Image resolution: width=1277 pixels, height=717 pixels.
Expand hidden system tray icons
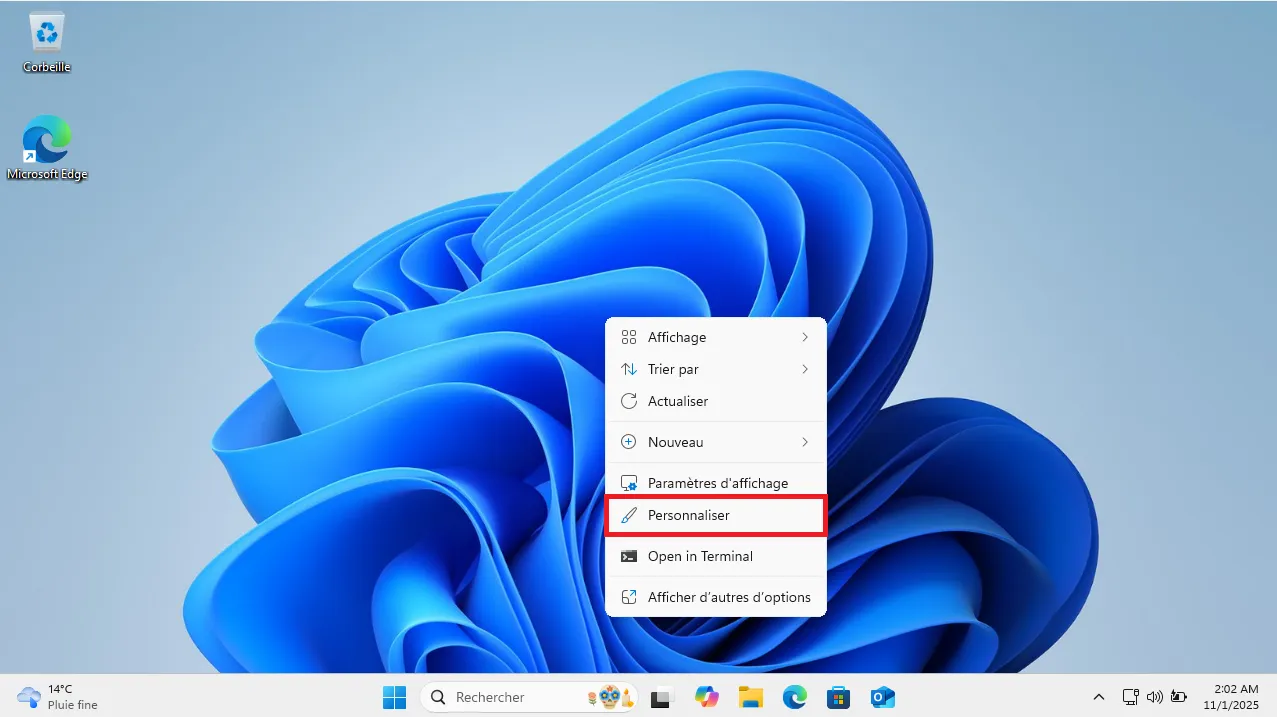1098,696
